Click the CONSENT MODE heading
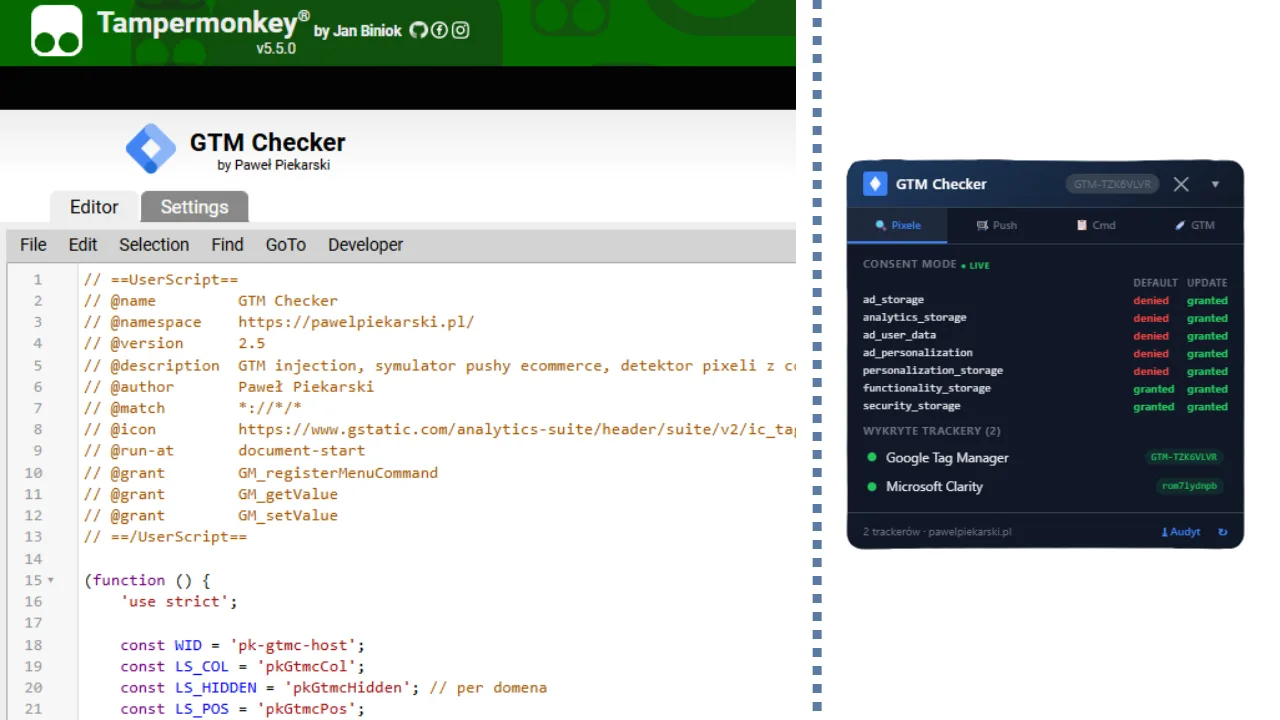The height and width of the screenshot is (720, 1280). click(x=909, y=265)
